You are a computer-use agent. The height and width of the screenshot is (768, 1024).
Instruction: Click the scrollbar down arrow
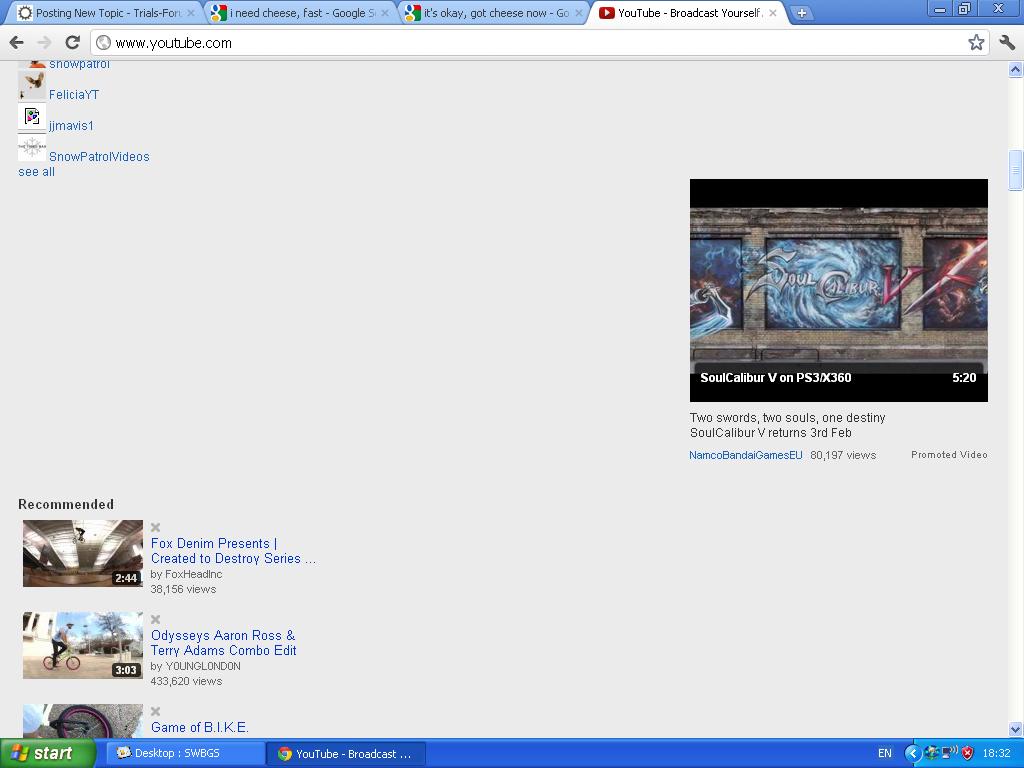click(1015, 729)
